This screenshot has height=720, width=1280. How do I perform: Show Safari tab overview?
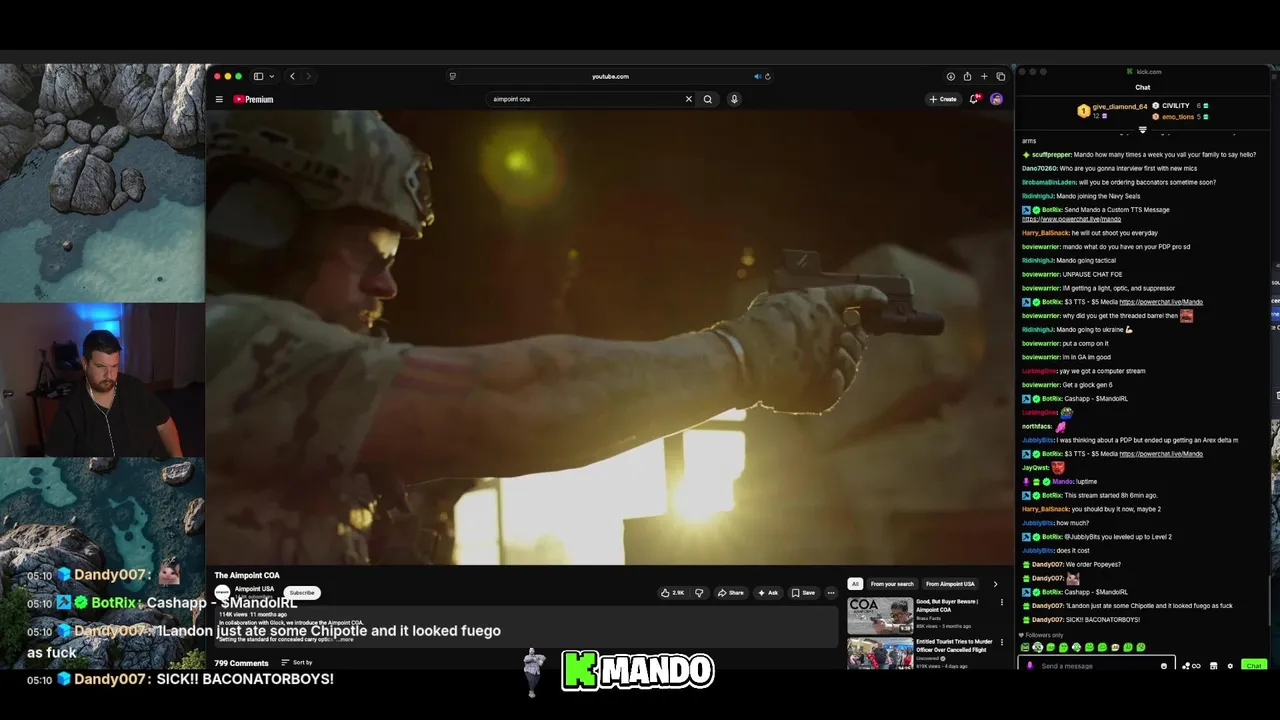1000,76
